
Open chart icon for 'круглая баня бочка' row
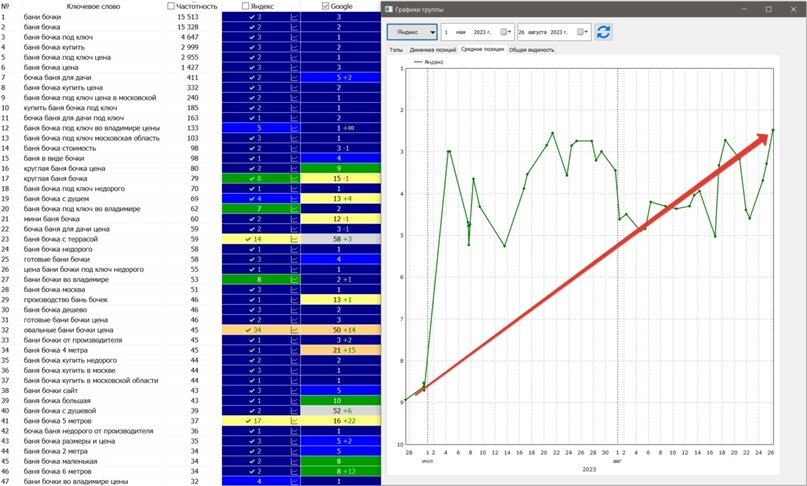[295, 179]
